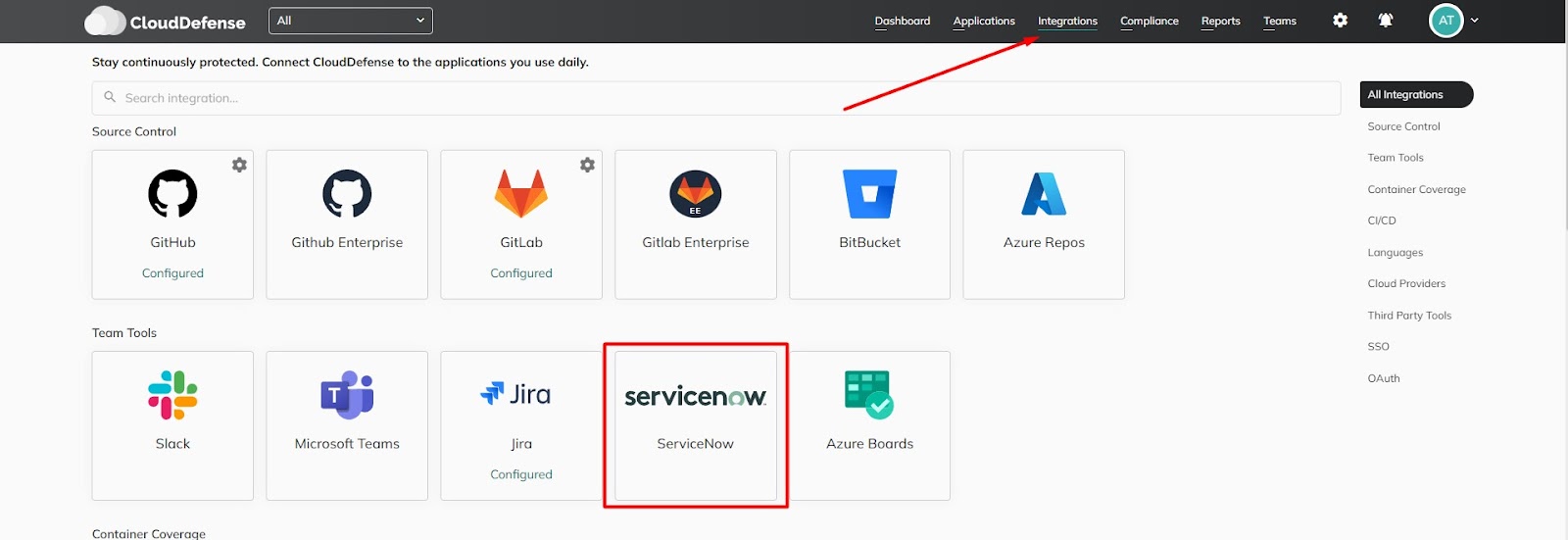The height and width of the screenshot is (540, 1568).
Task: Click the GitHub card Configured status
Action: pos(172,273)
